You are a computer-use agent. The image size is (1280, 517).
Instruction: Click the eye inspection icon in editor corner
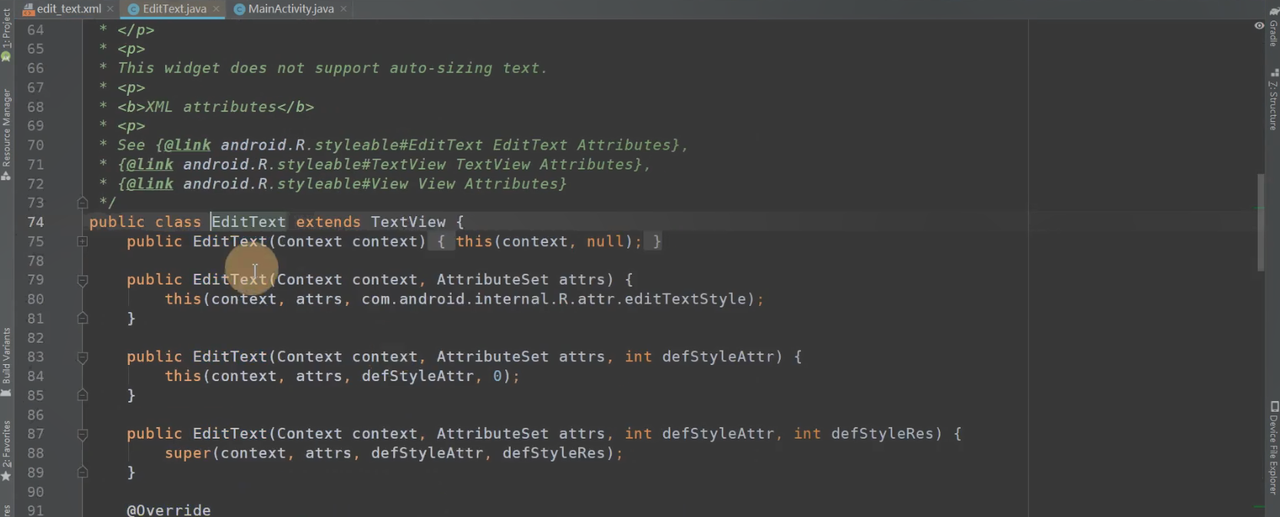pos(1258,26)
